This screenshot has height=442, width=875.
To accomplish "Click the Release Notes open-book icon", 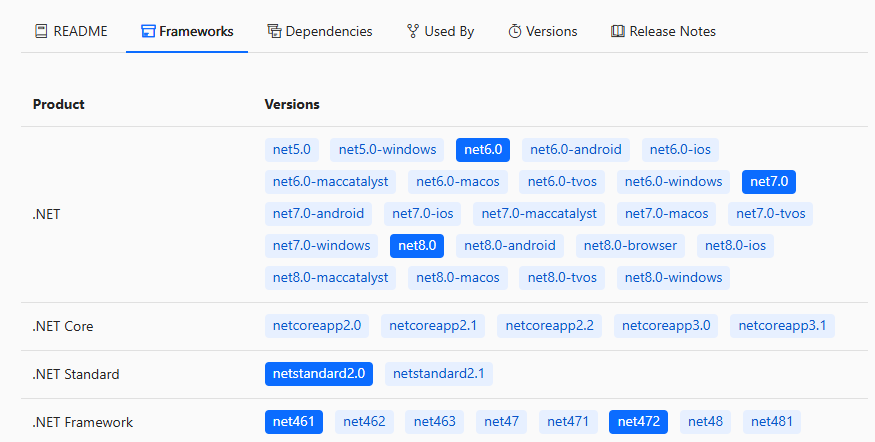I will tap(618, 31).
